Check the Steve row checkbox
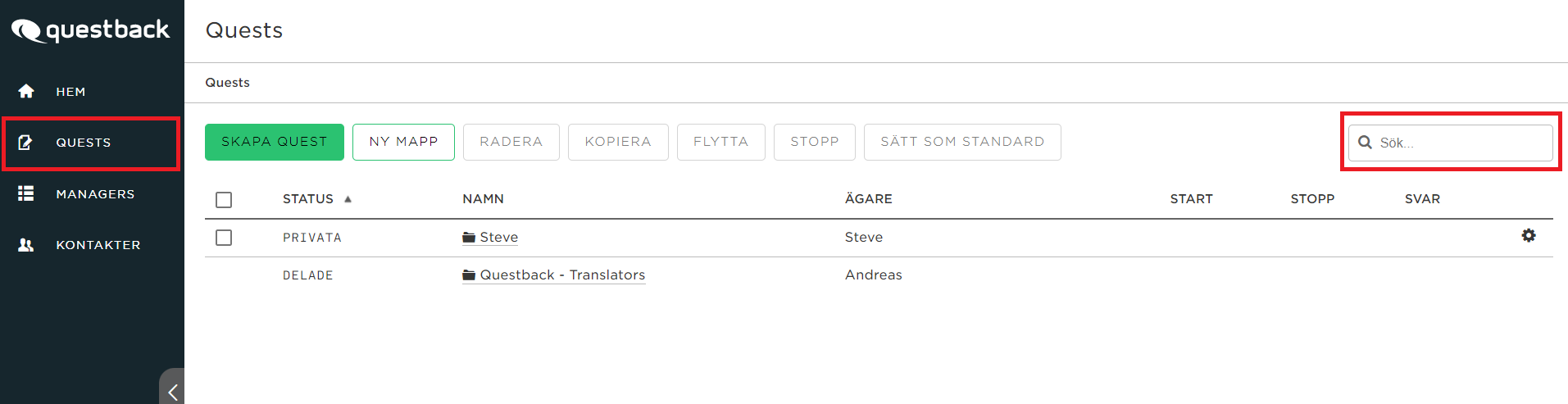This screenshot has height=404, width=1568. pyautogui.click(x=224, y=238)
